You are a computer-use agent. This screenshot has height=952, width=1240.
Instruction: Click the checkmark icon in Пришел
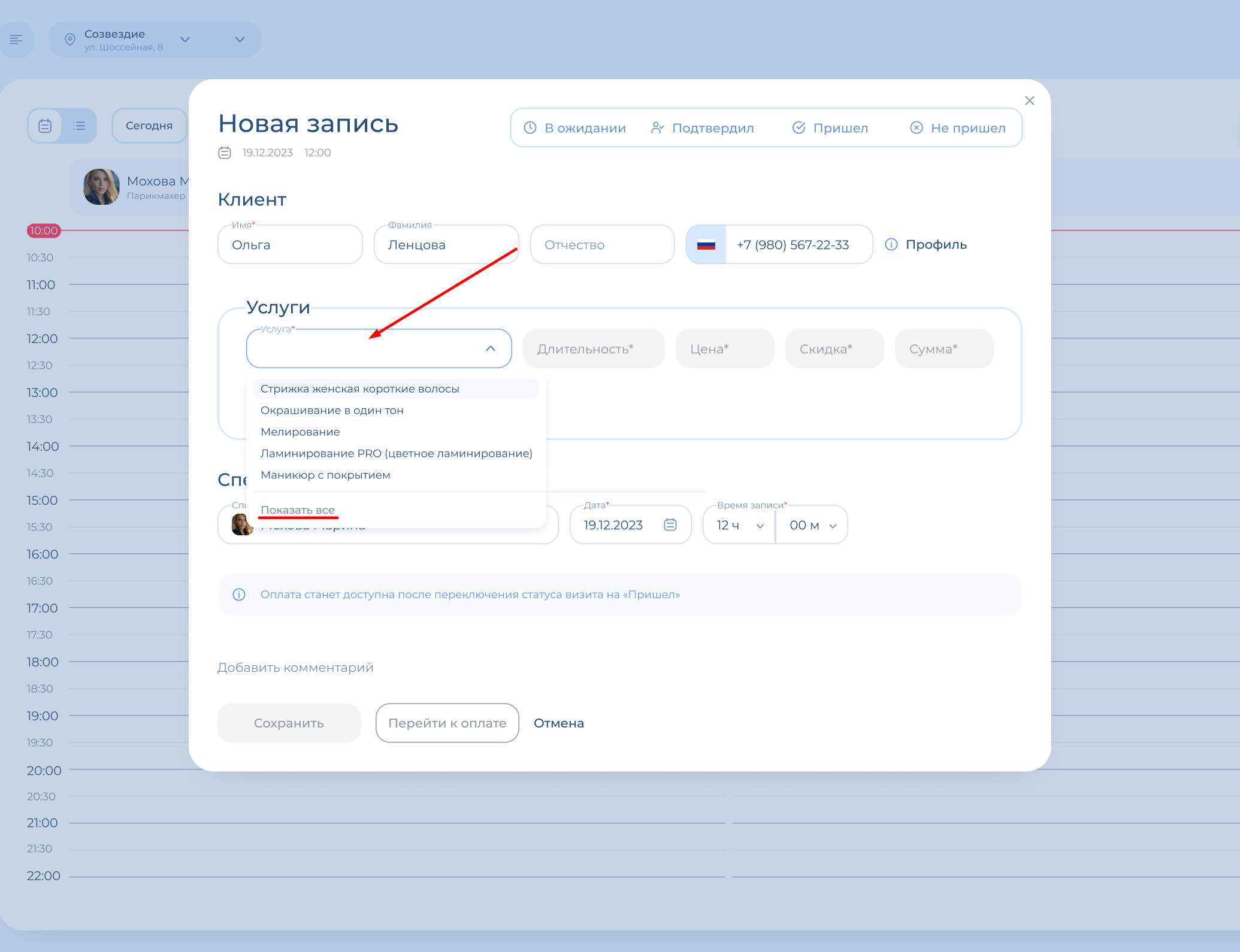[x=799, y=128]
